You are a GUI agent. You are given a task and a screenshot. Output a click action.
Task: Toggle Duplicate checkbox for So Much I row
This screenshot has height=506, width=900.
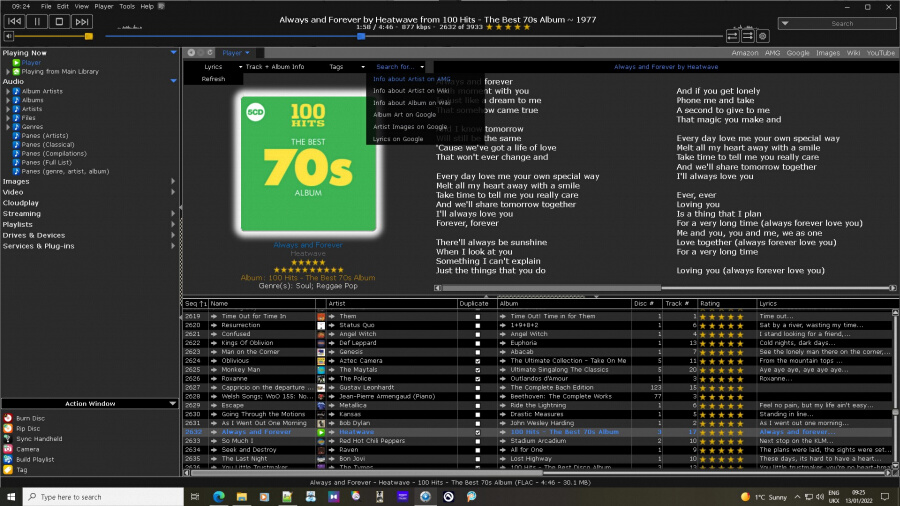[x=478, y=441]
